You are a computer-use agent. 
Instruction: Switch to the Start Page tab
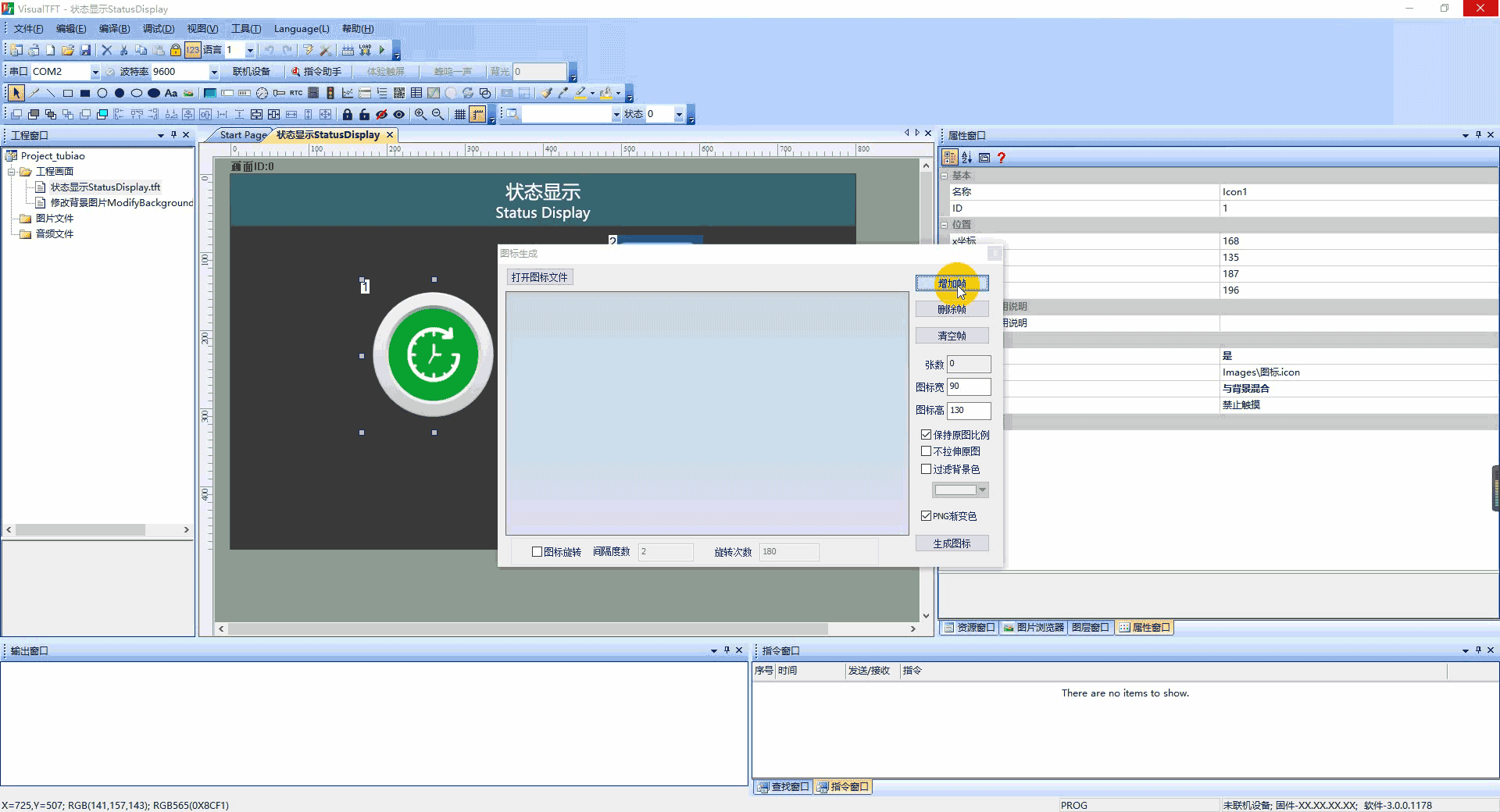tap(242, 135)
